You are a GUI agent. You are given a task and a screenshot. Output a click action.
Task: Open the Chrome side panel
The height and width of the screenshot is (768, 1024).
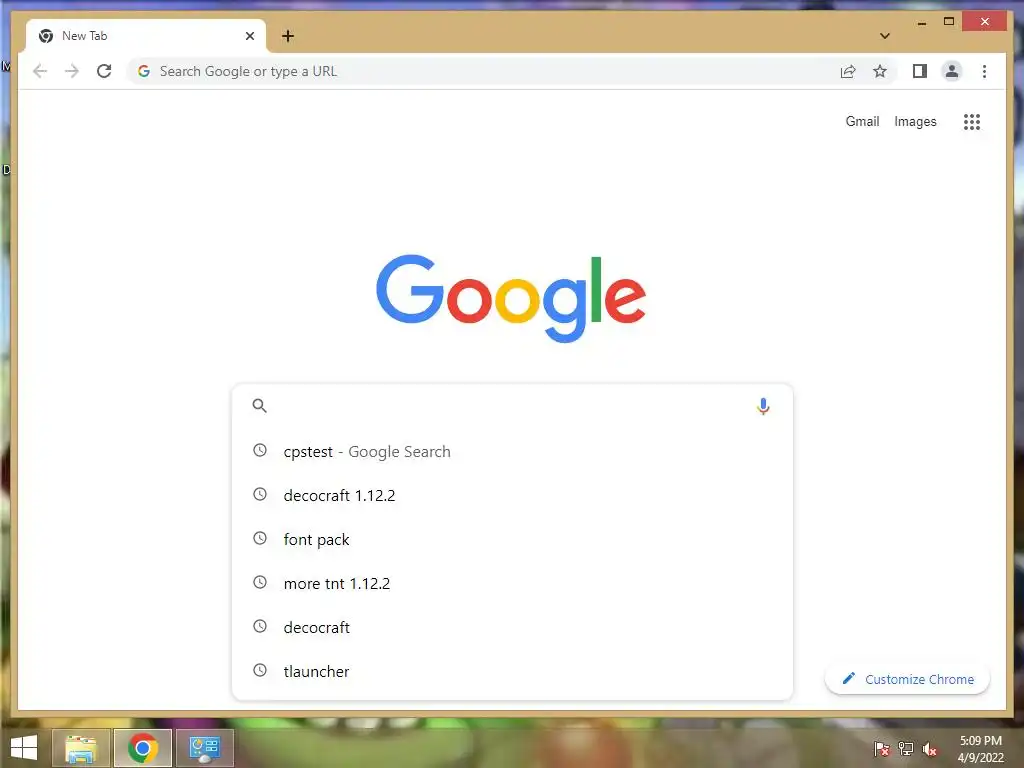(920, 71)
